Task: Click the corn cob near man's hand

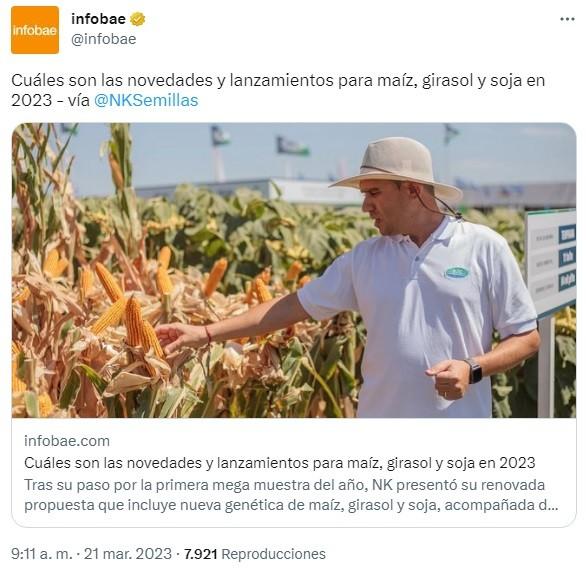Action: click(x=143, y=326)
